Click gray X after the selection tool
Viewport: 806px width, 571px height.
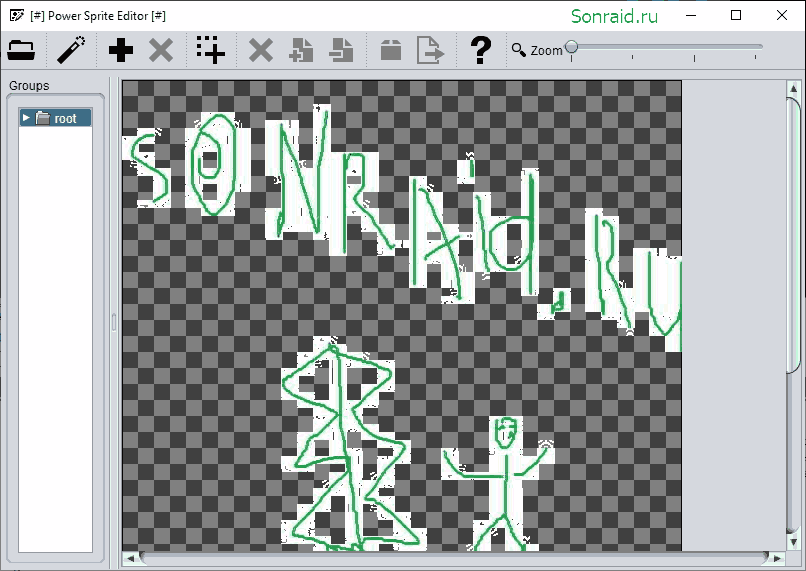pyautogui.click(x=261, y=50)
